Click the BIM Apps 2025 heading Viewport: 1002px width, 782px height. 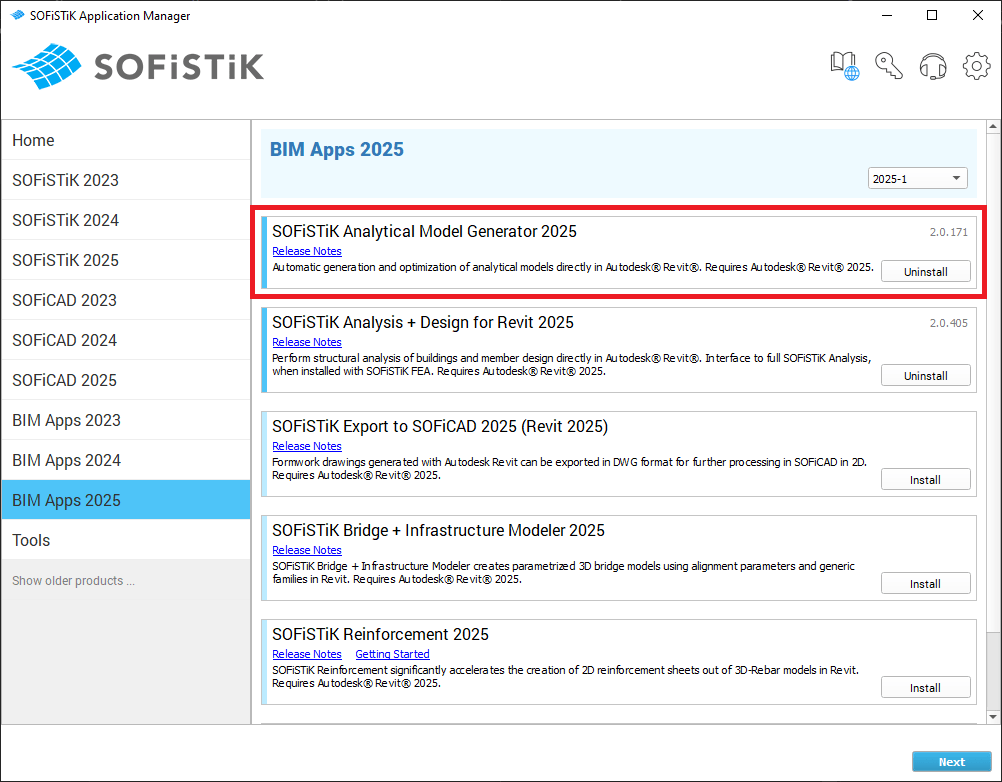[x=337, y=150]
